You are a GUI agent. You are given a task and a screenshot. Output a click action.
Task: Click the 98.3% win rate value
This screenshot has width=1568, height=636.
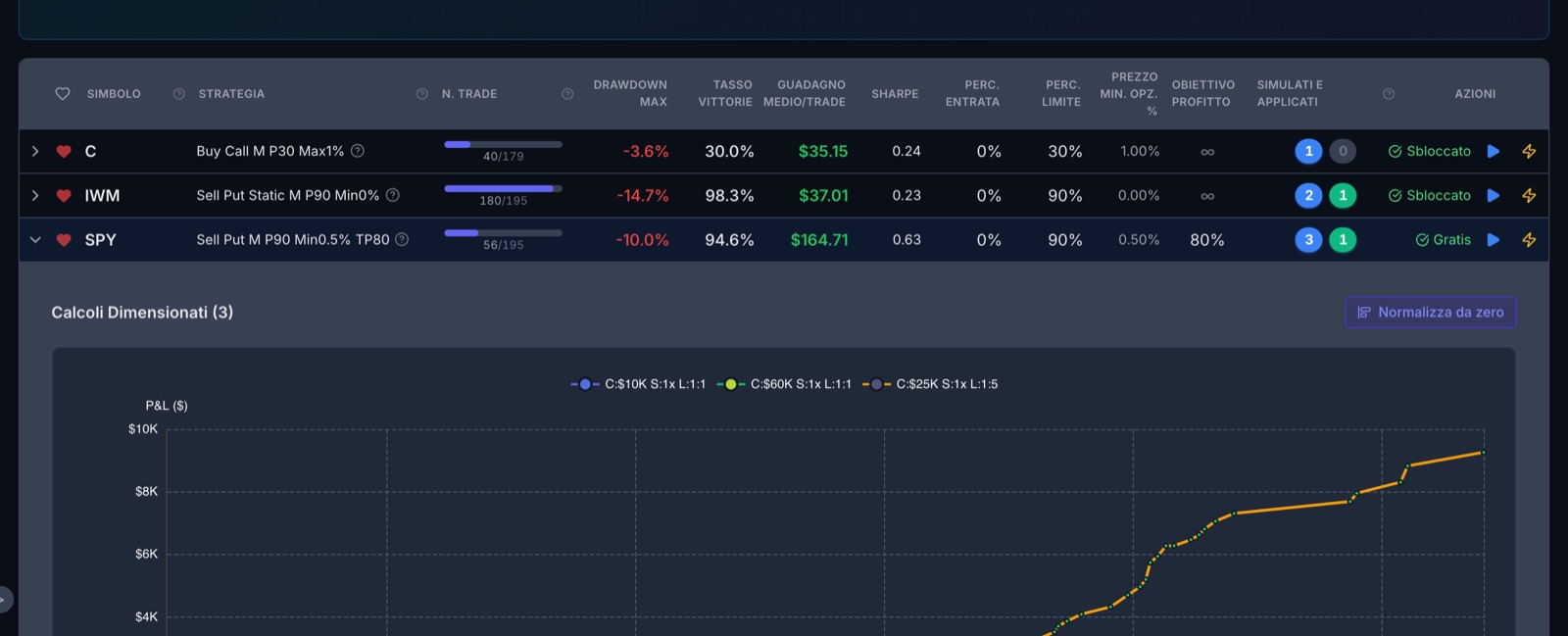(729, 195)
